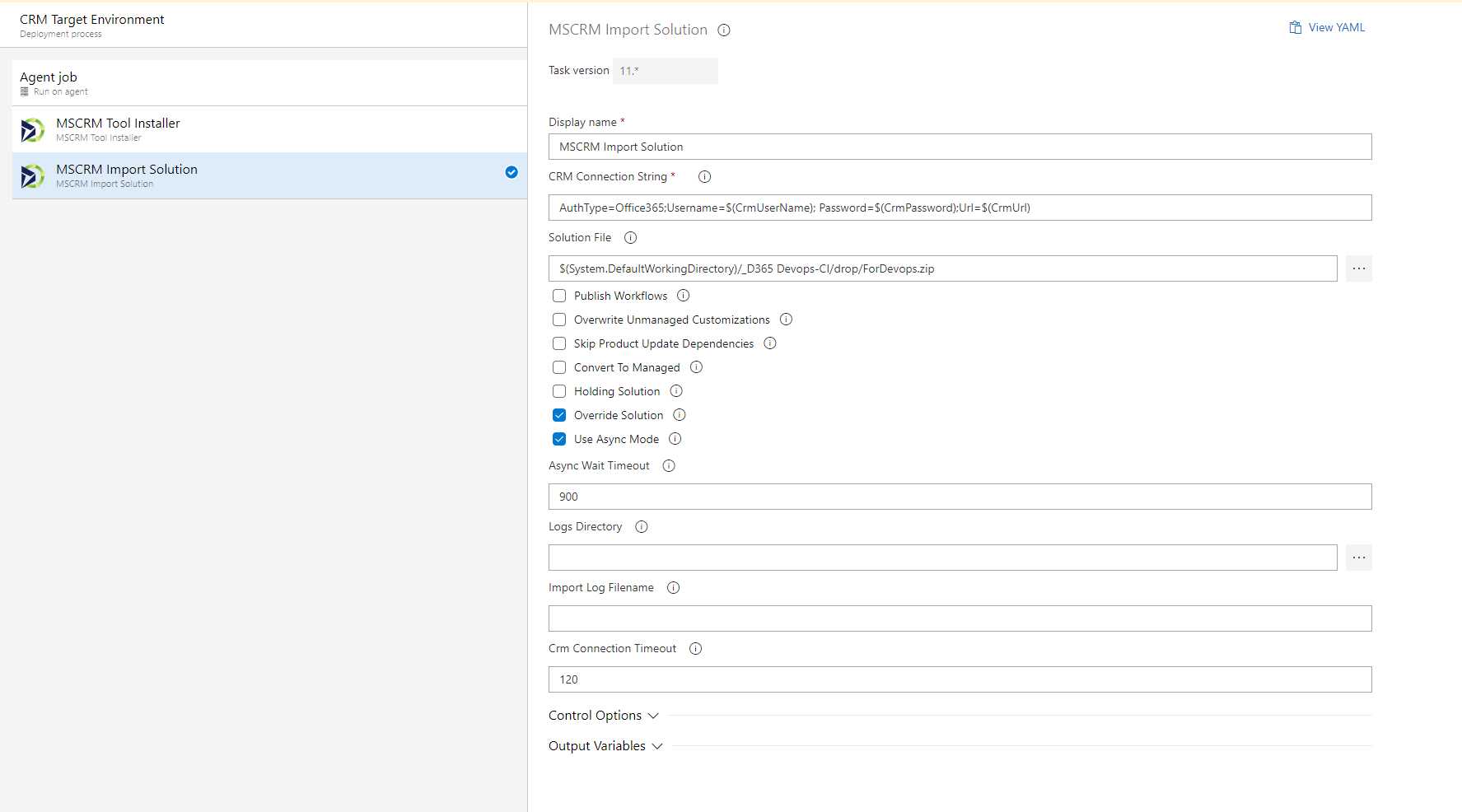1462x812 pixels.
Task: Show info about Override Solution
Action: (x=680, y=415)
